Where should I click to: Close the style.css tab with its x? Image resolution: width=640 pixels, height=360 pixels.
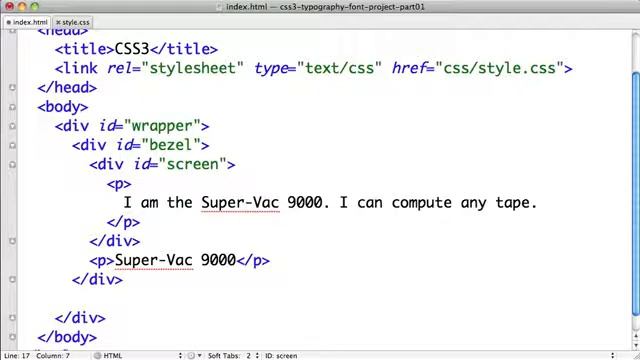pyautogui.click(x=58, y=22)
